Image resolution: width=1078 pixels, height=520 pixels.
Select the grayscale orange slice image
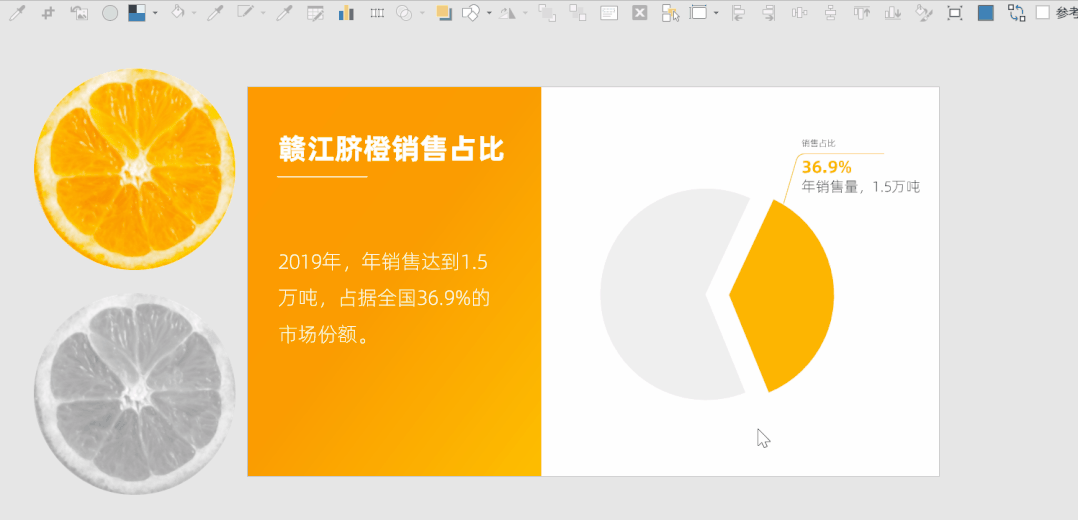[135, 393]
